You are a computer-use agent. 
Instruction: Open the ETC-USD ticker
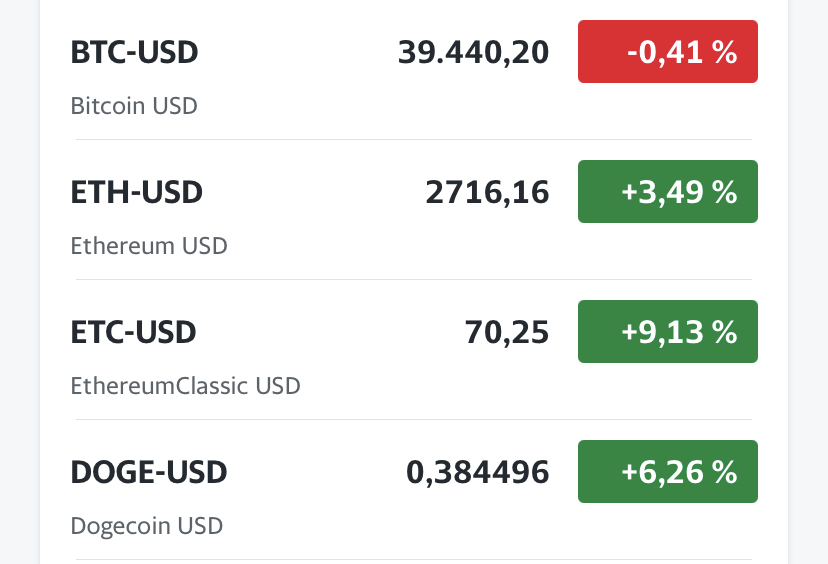coord(133,332)
